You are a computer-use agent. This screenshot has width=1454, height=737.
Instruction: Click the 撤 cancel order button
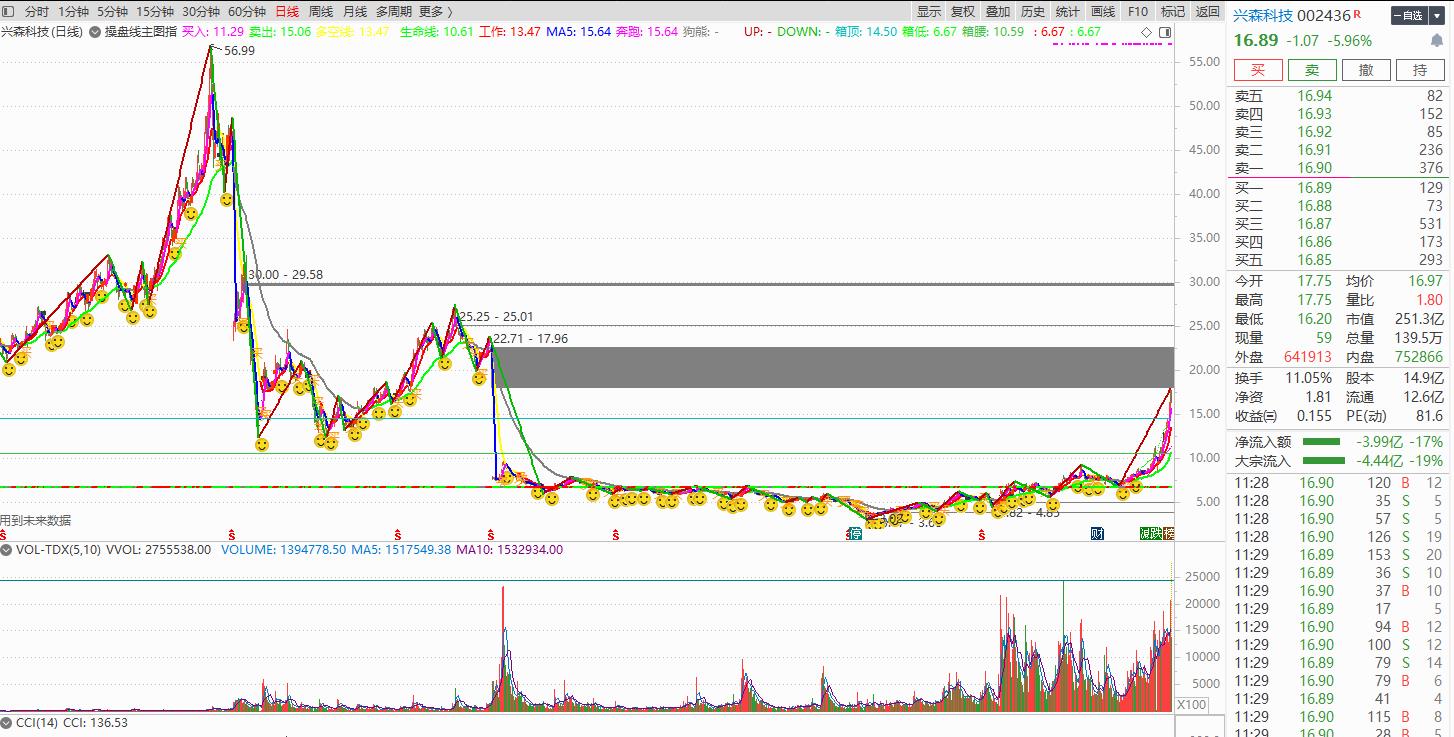[x=1366, y=70]
